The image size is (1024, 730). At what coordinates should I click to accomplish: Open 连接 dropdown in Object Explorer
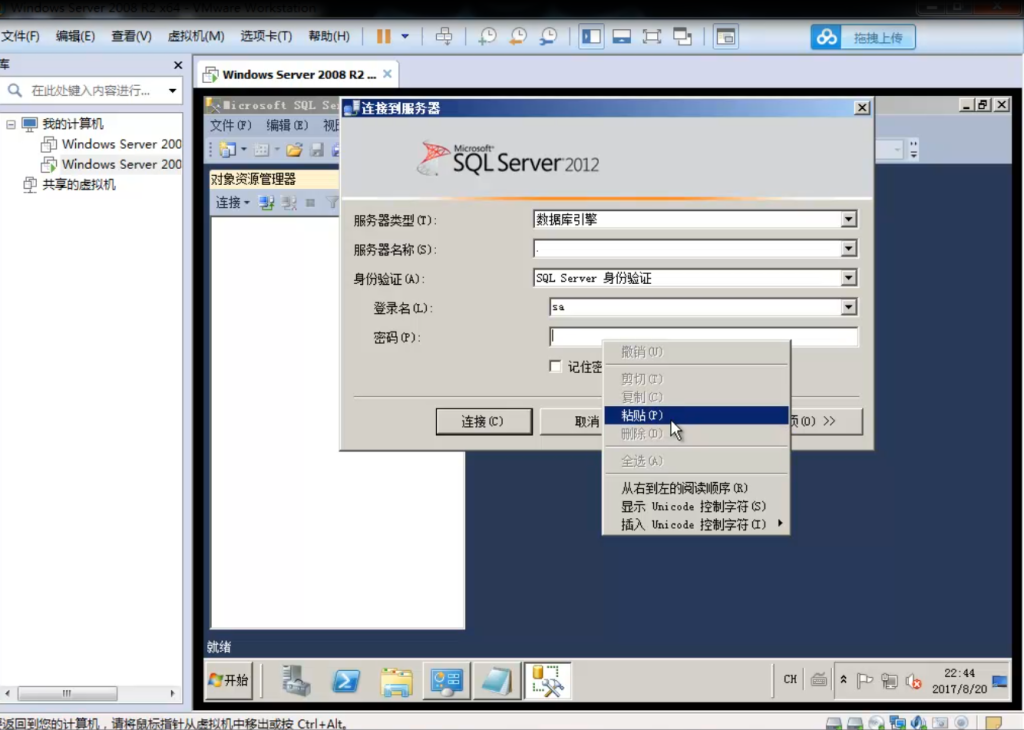(x=232, y=203)
